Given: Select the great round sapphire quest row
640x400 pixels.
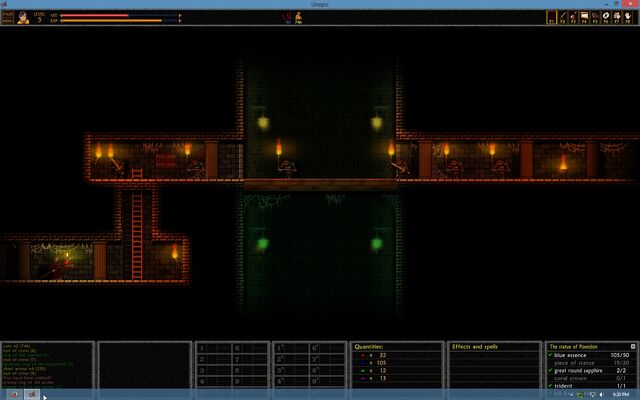Looking at the screenshot, I should [x=592, y=371].
